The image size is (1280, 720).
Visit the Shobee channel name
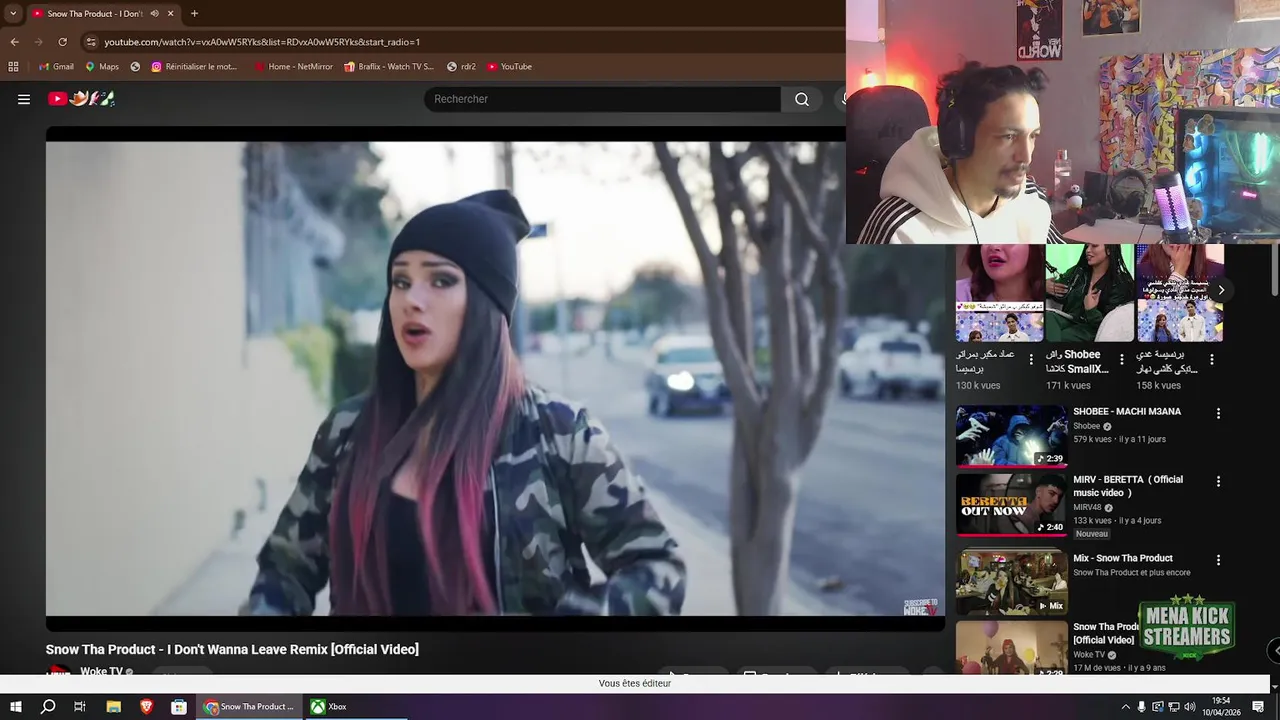[x=1087, y=426]
